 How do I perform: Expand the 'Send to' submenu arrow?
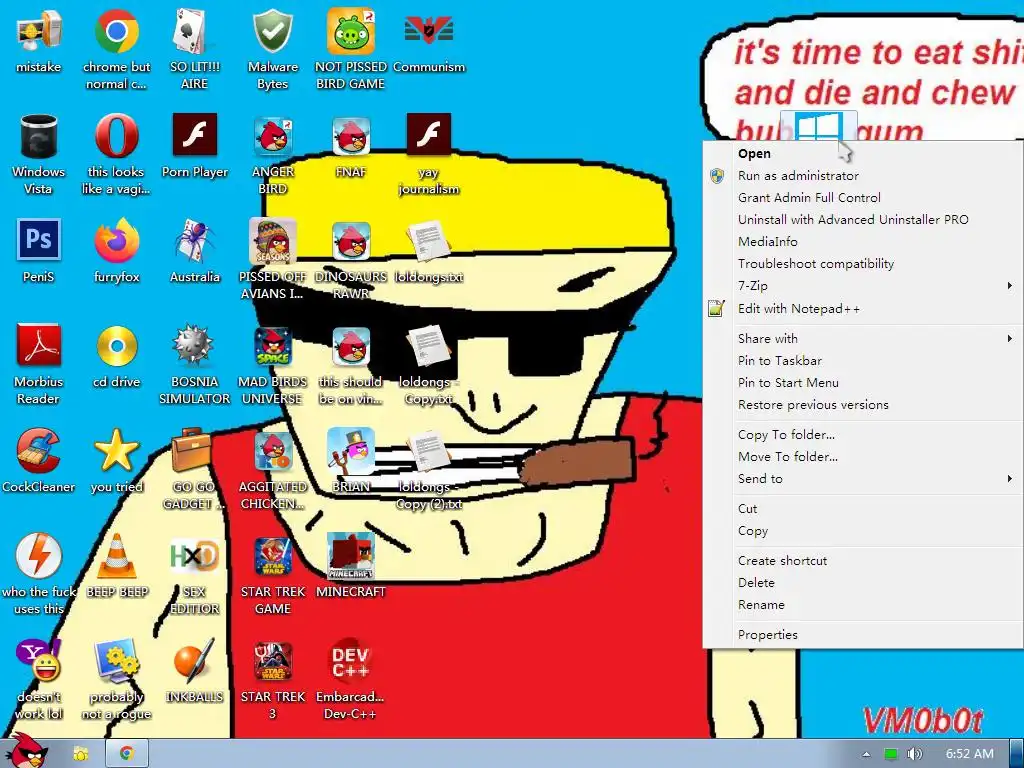coord(1010,479)
